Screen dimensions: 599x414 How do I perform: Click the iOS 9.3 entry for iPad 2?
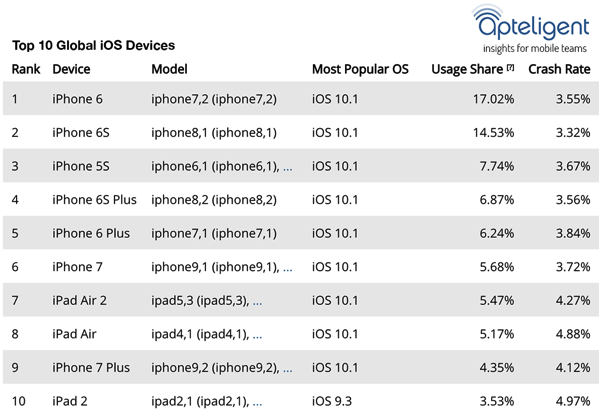[332, 401]
